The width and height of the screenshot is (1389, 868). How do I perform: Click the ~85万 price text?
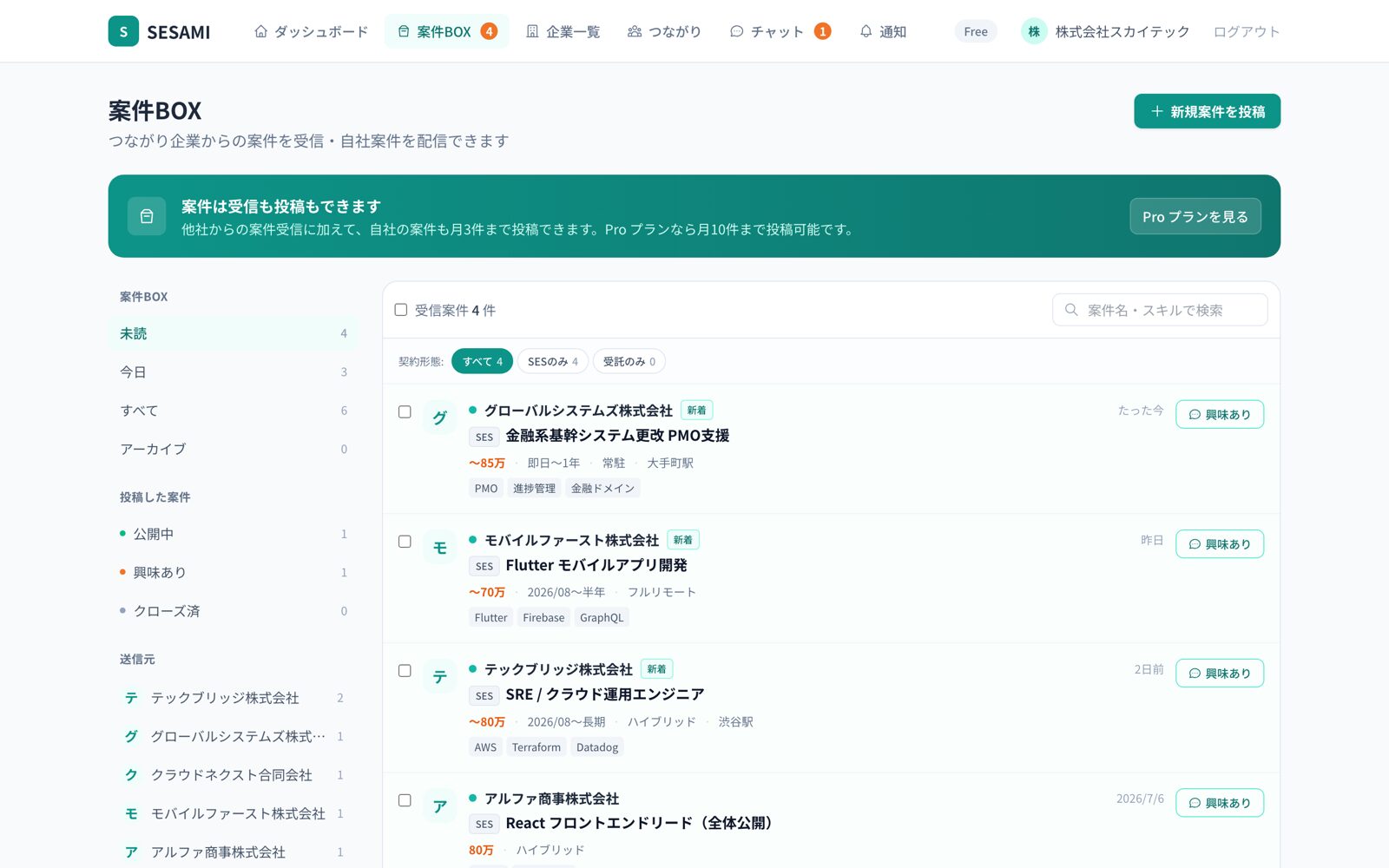pos(487,463)
